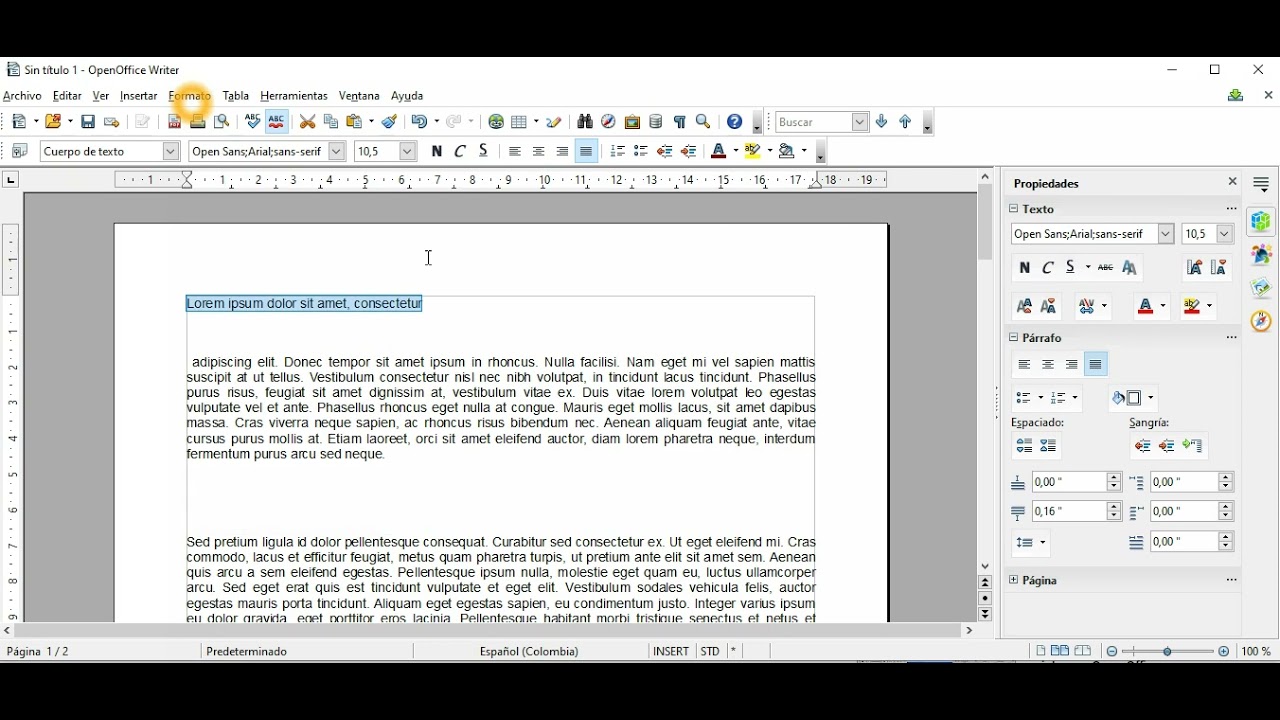The image size is (1280, 720).
Task: Click STD selection mode in status bar
Action: click(x=710, y=652)
